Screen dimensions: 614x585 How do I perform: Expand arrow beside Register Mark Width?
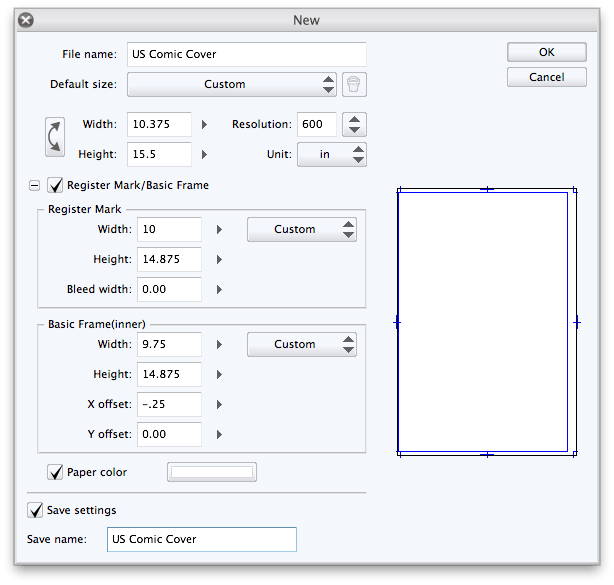tap(219, 229)
